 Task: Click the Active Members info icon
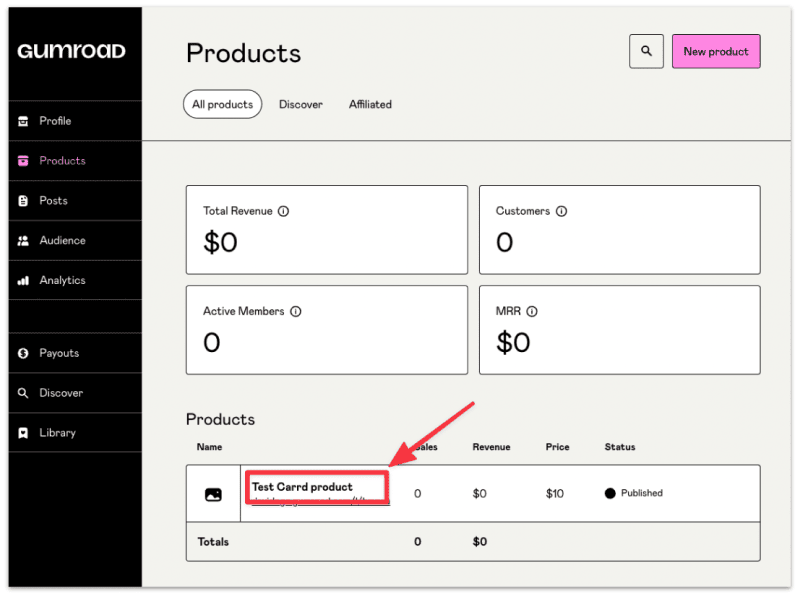pos(295,311)
